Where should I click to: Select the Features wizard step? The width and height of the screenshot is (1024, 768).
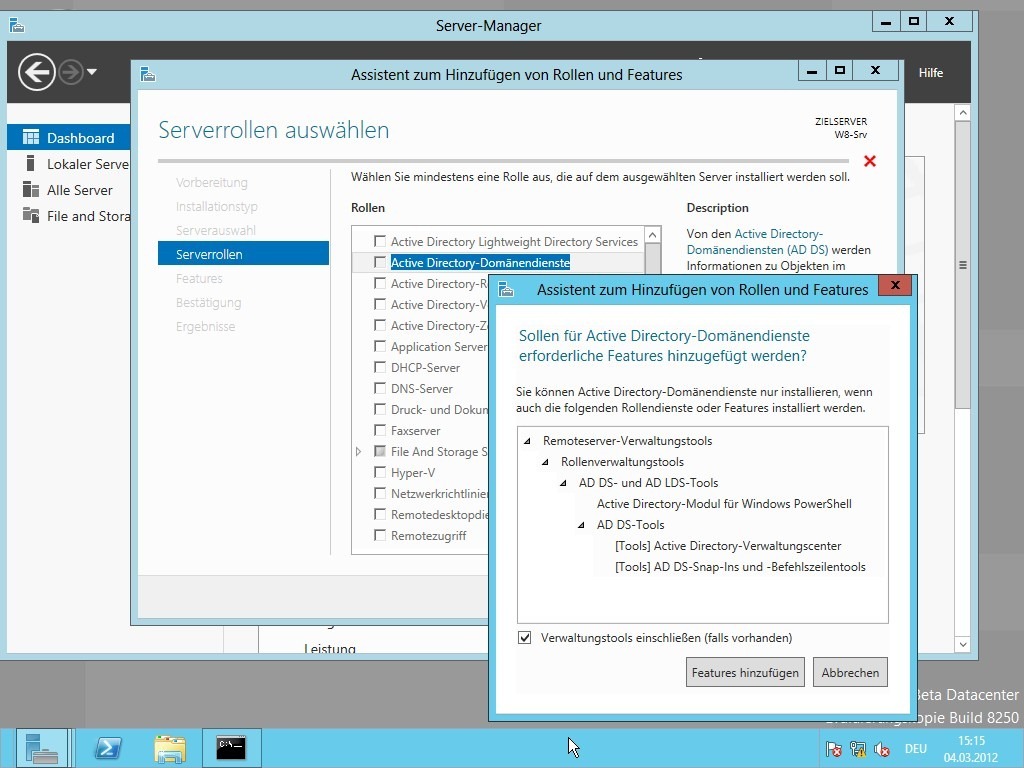tap(199, 278)
